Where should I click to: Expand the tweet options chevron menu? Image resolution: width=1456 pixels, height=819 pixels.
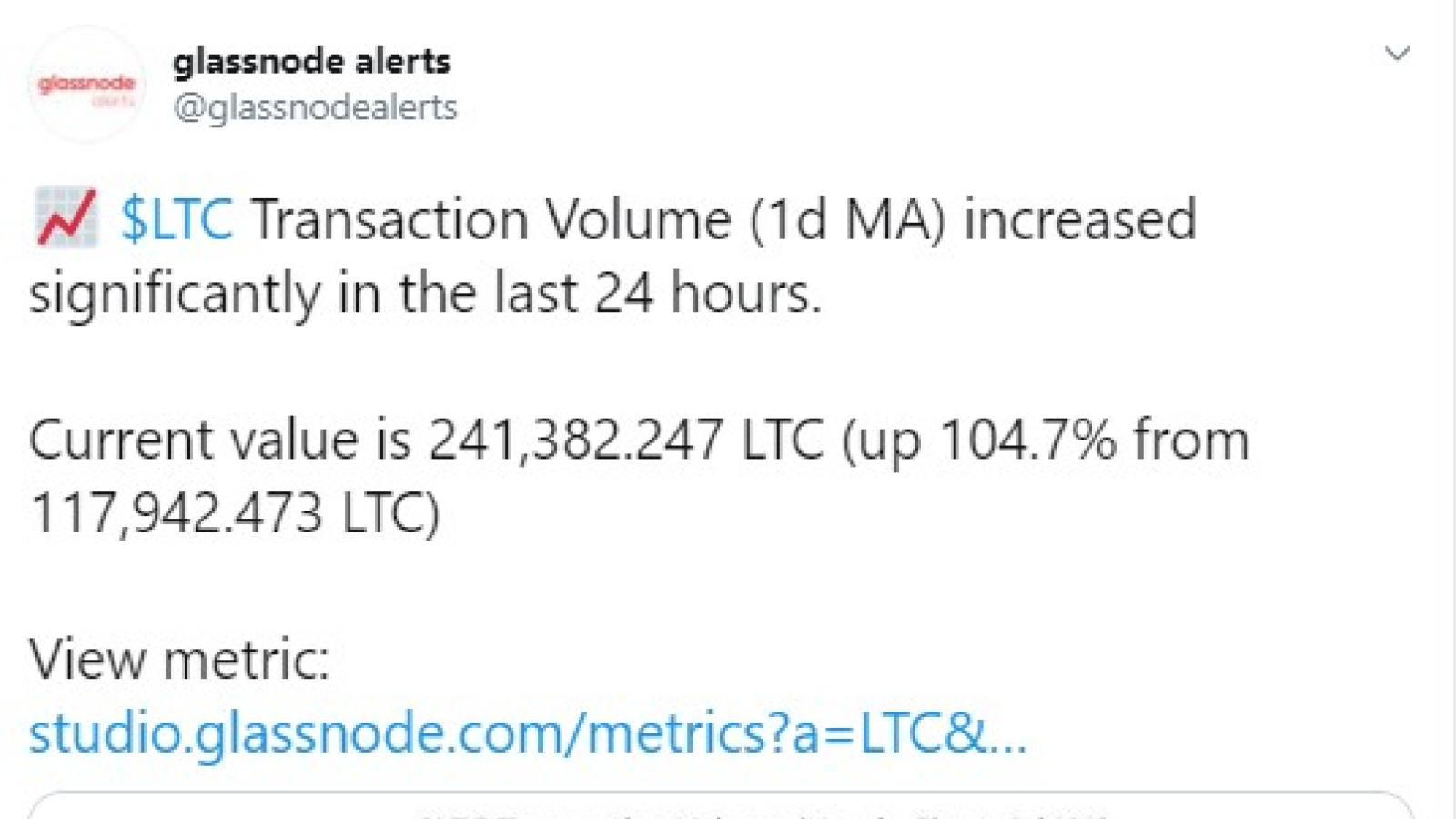(x=1397, y=54)
